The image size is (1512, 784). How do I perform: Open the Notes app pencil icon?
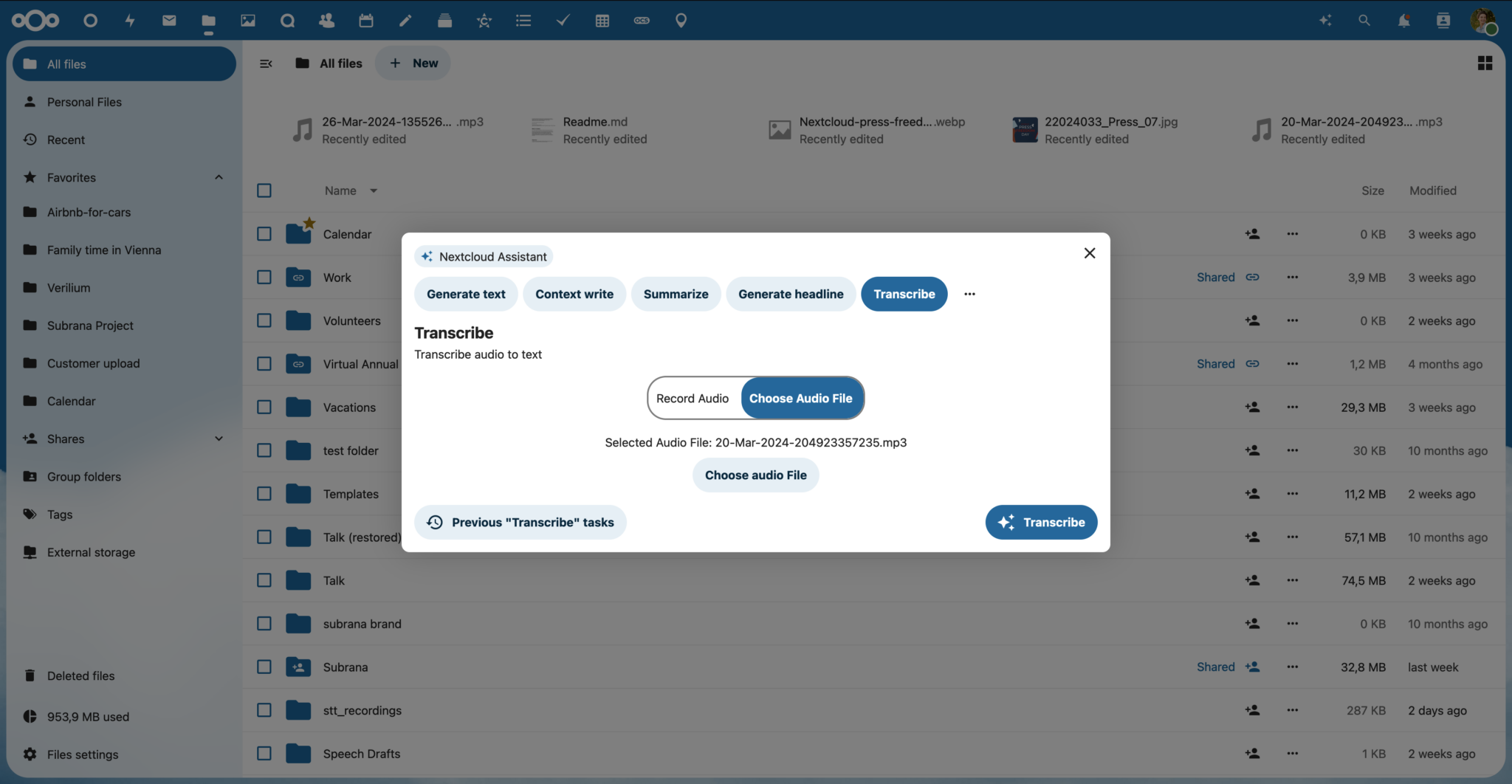coord(405,20)
